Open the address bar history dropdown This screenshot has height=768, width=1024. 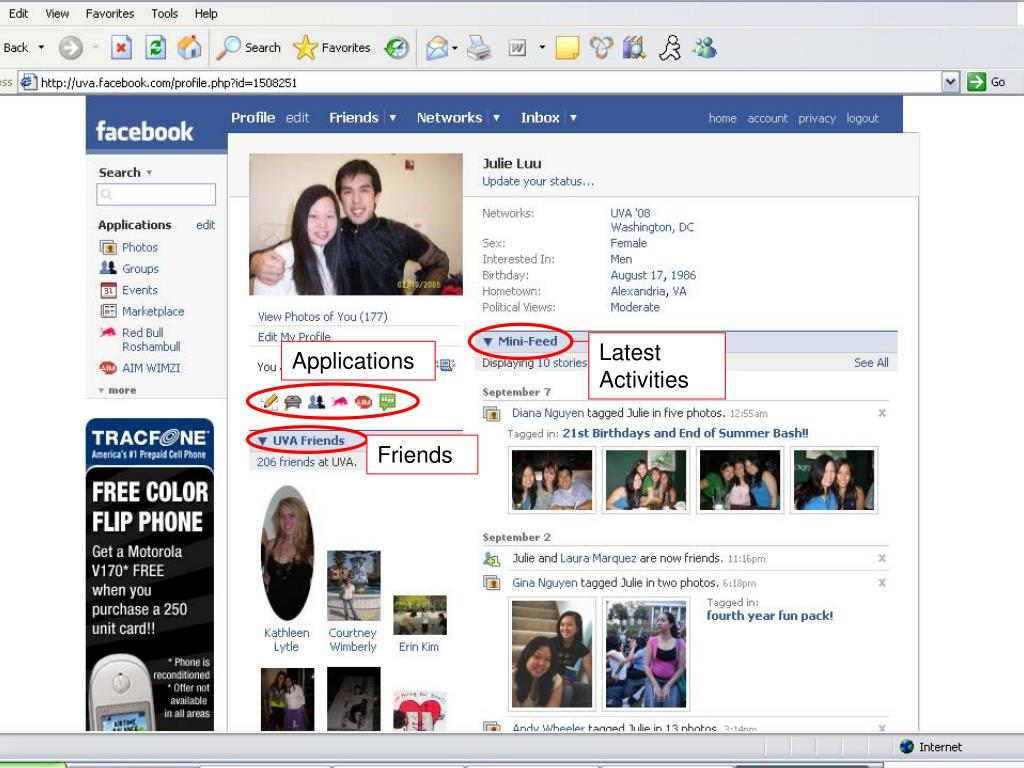coord(951,82)
